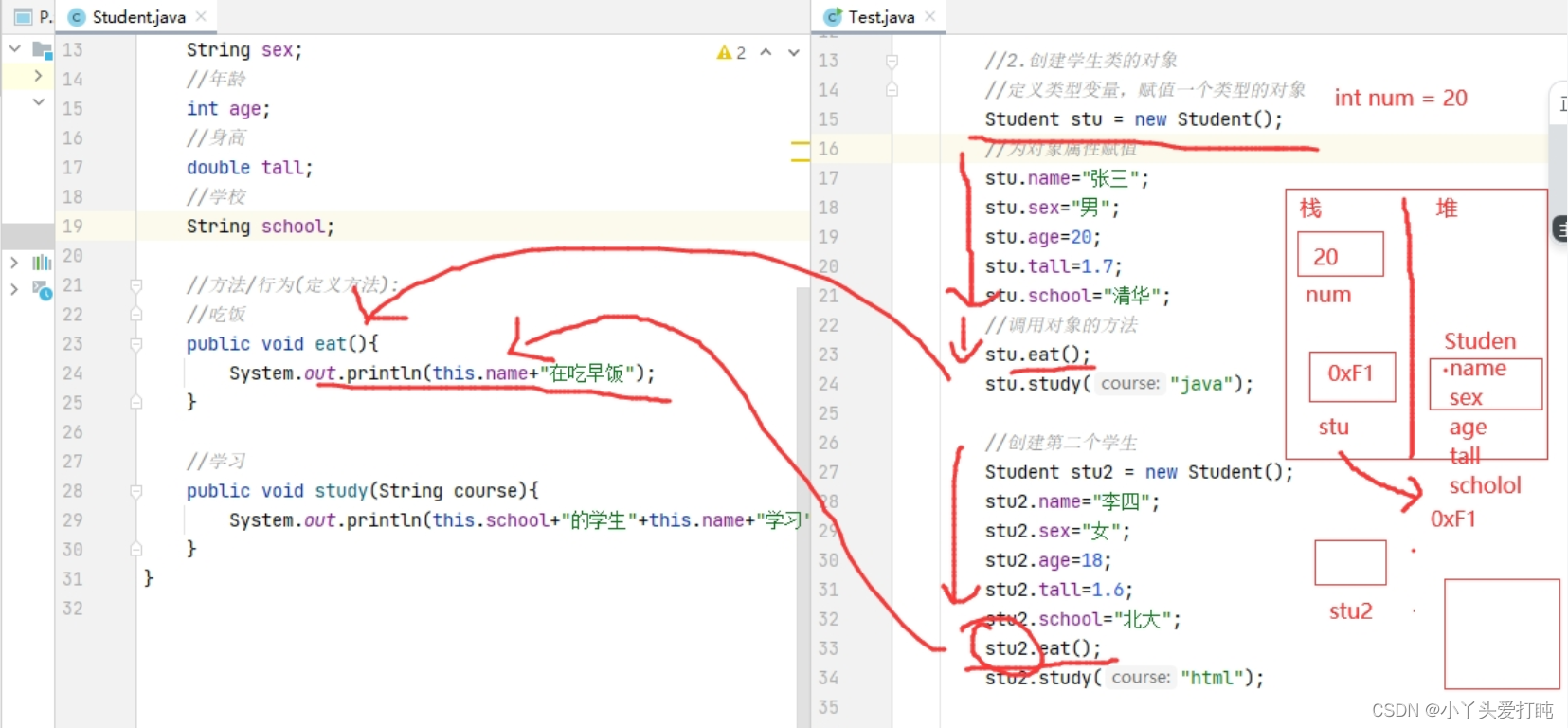Select the Scratches and Consoles icon

(x=42, y=290)
